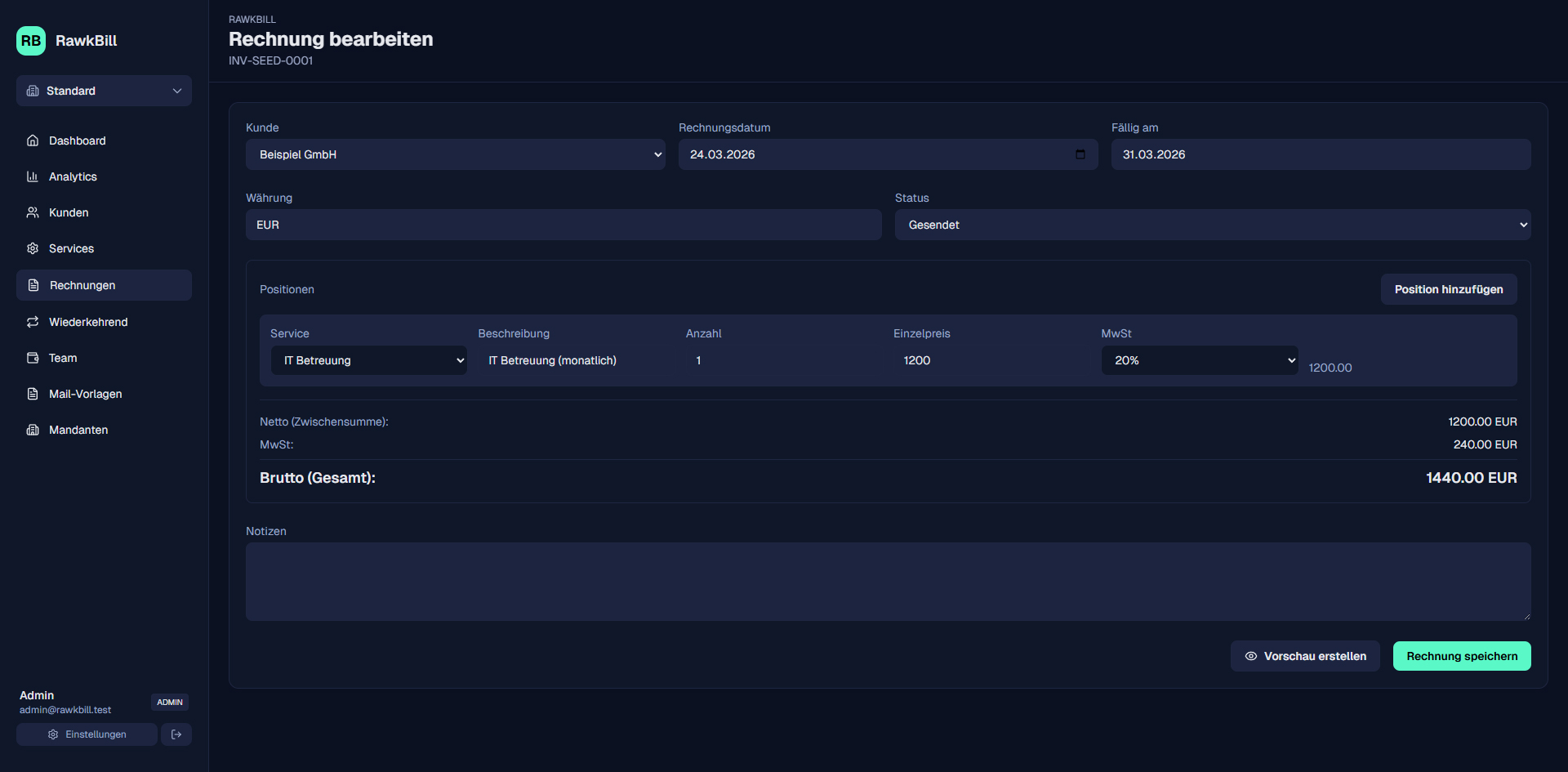Image resolution: width=1568 pixels, height=772 pixels.
Task: Click the Dashboard house icon
Action: 33,141
